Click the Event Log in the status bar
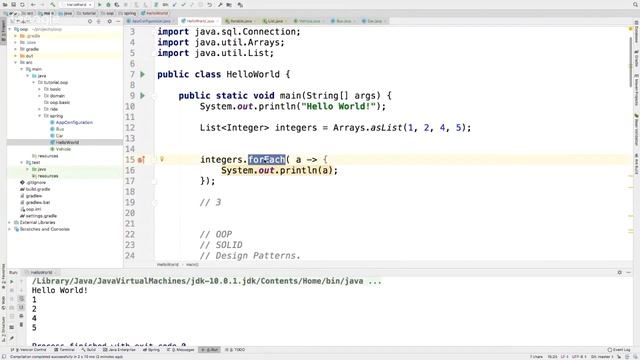This screenshot has width=640, height=360. pos(619,350)
